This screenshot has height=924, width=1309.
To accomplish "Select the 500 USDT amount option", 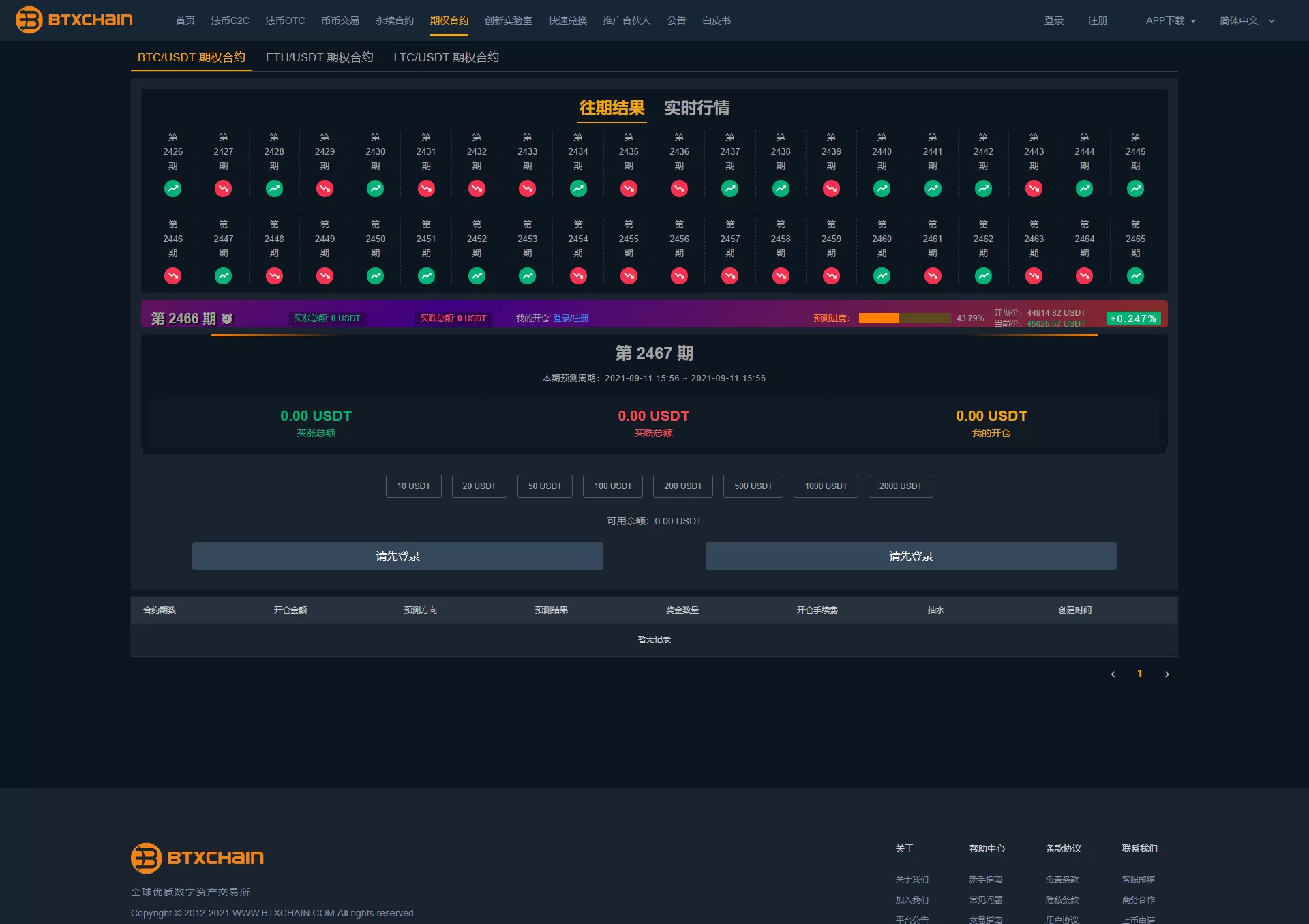I will [x=753, y=486].
